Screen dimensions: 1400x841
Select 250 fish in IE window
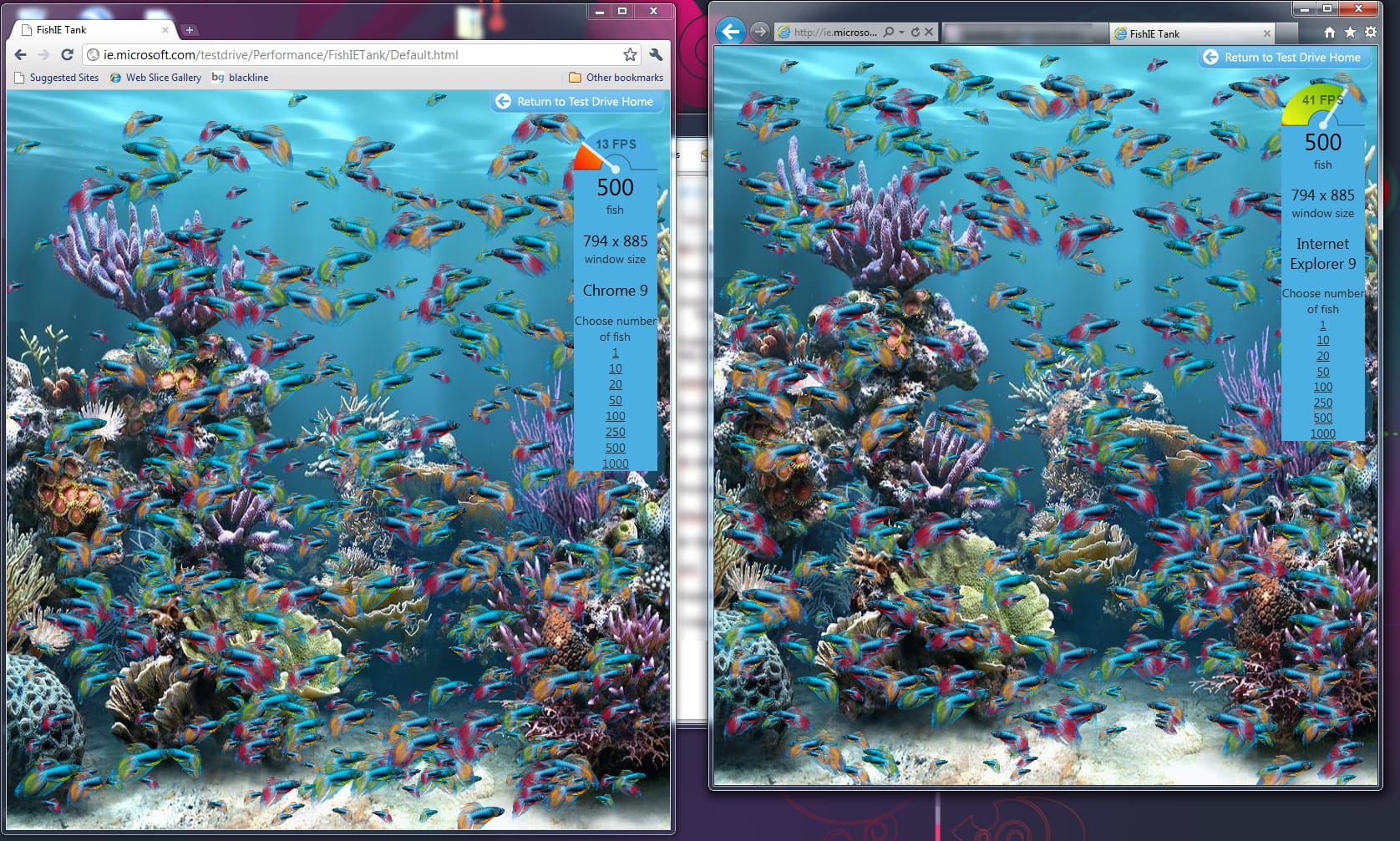[x=1322, y=403]
